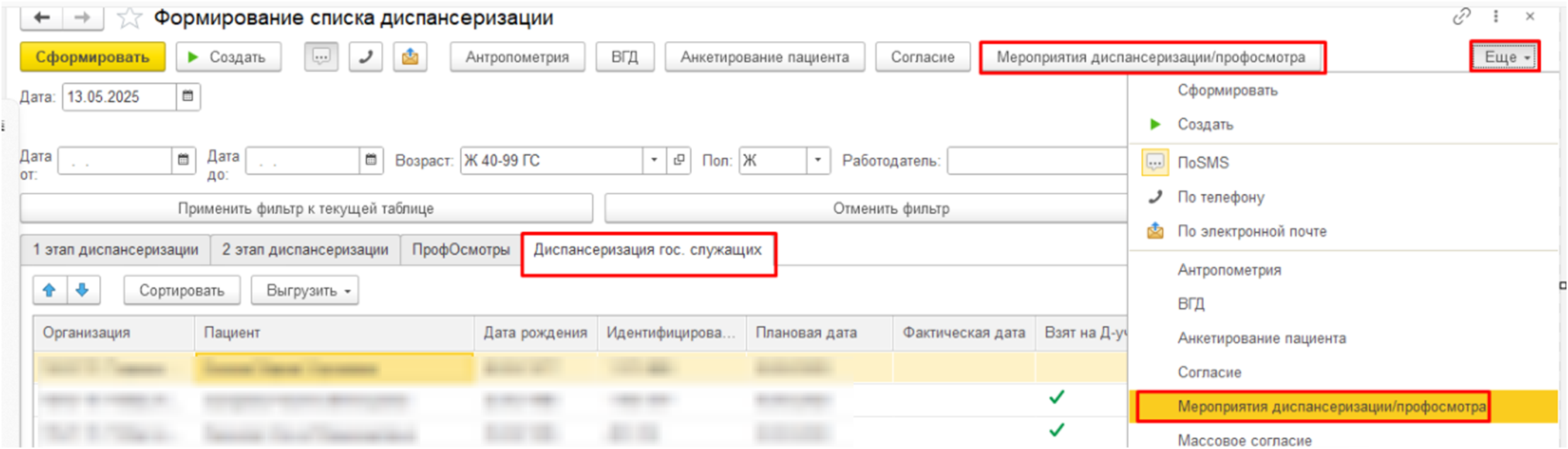The width and height of the screenshot is (1568, 449).
Task: Click Применить фильтр к текущей таблице
Action: pos(306,209)
